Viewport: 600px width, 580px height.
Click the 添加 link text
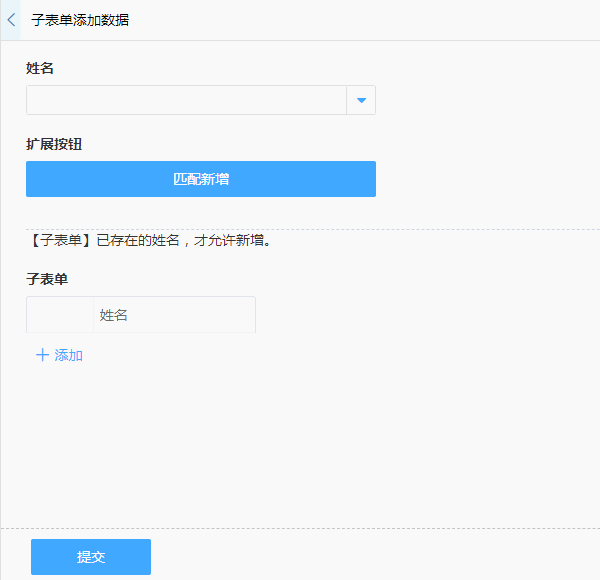point(69,355)
